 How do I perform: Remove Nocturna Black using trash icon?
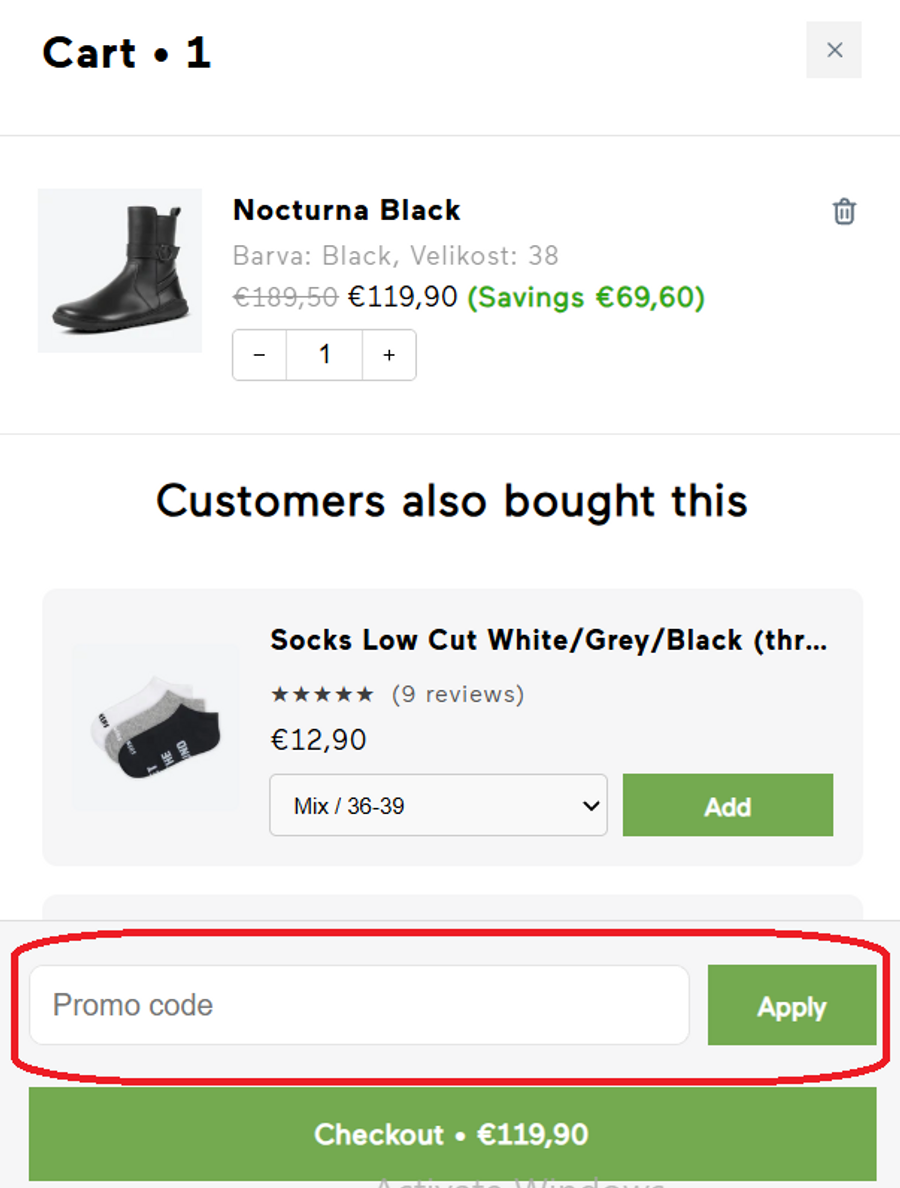pos(844,212)
